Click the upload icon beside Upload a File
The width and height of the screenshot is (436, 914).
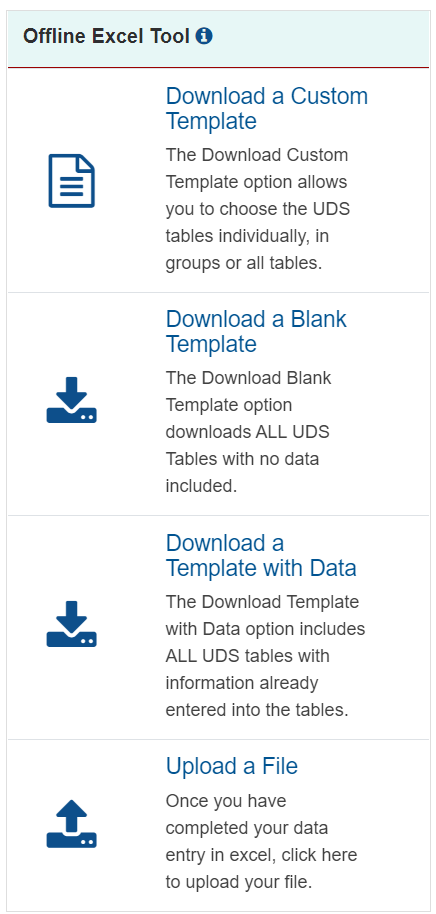[72, 824]
